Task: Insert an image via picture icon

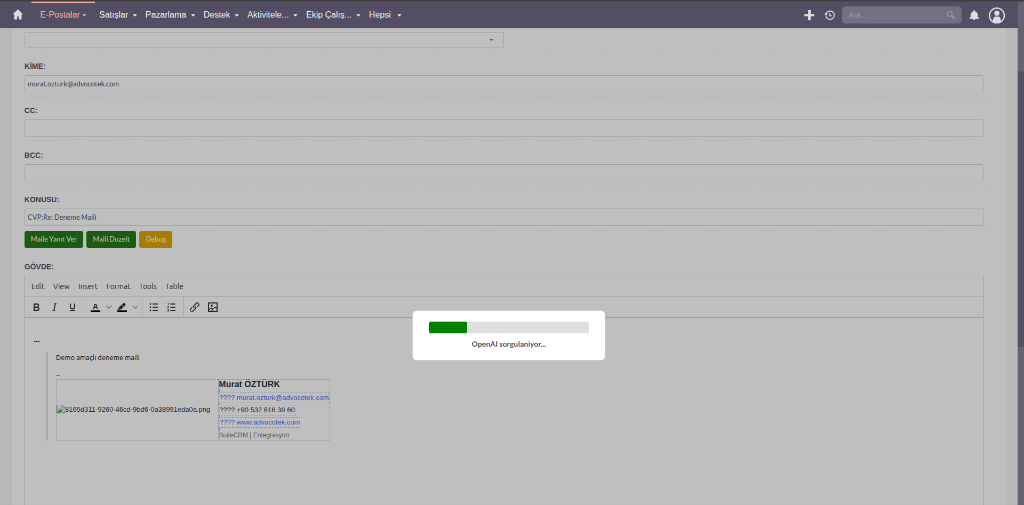Action: pyautogui.click(x=212, y=307)
